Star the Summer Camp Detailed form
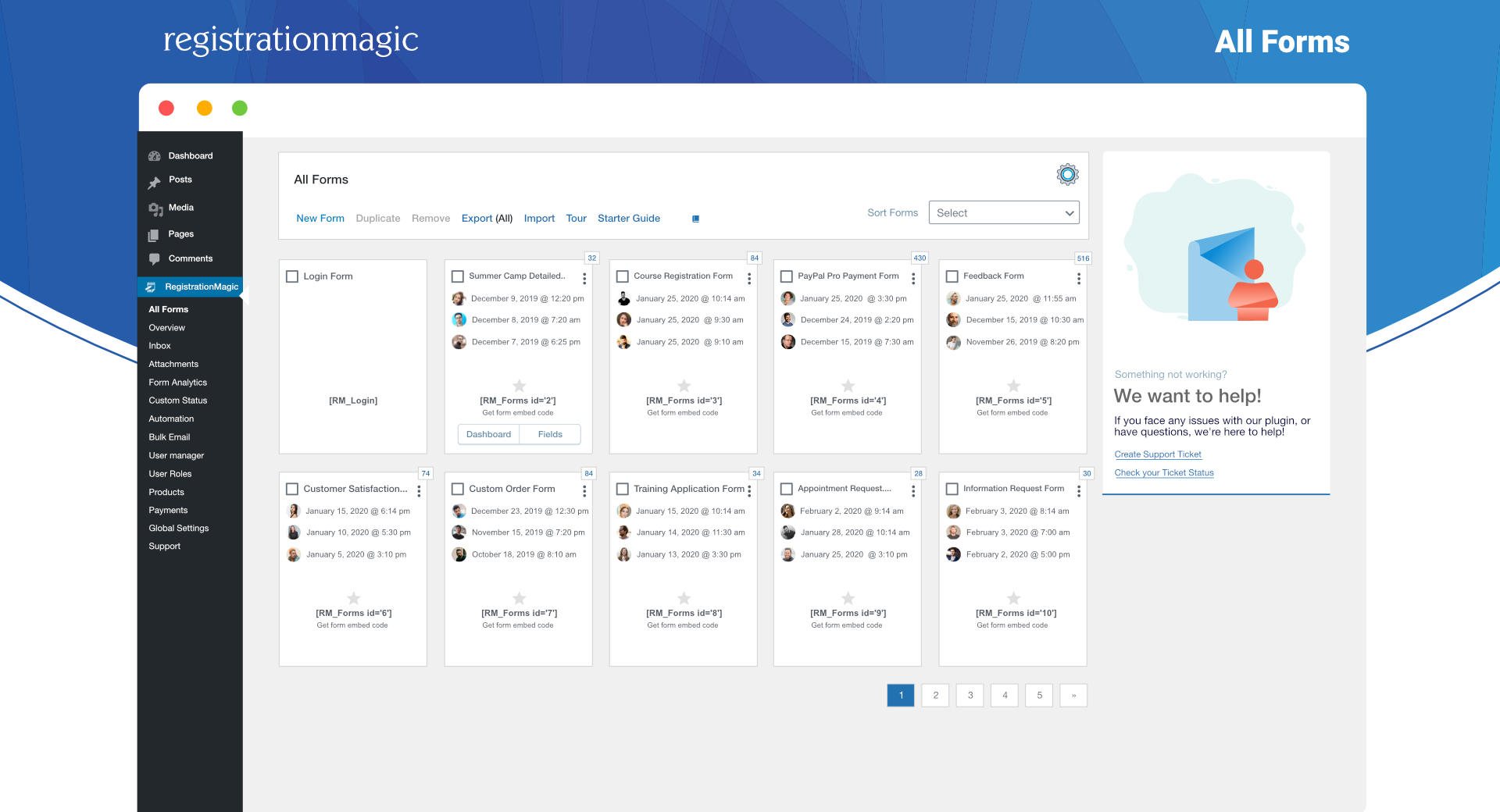 coord(519,386)
